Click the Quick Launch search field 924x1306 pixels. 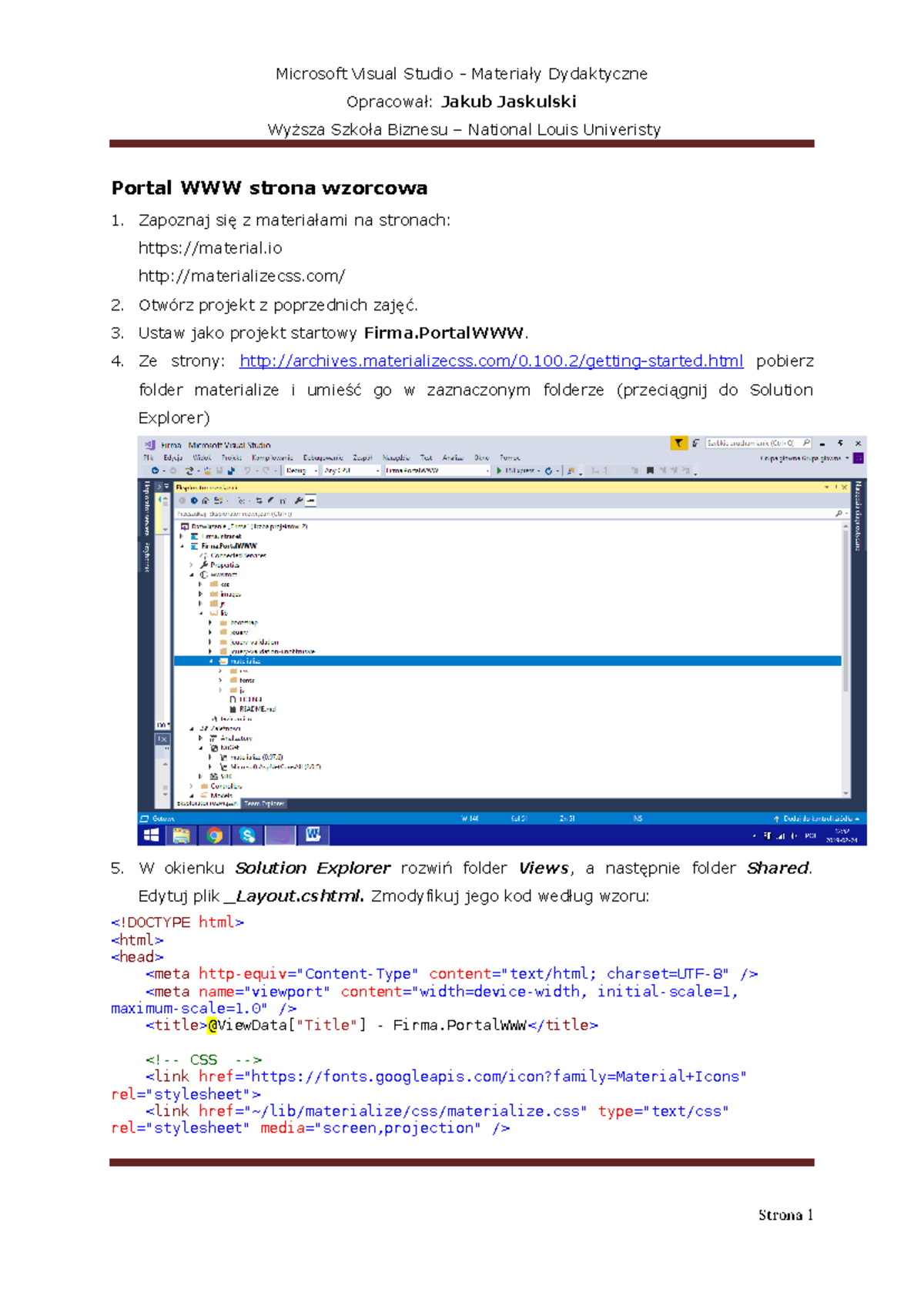(758, 443)
